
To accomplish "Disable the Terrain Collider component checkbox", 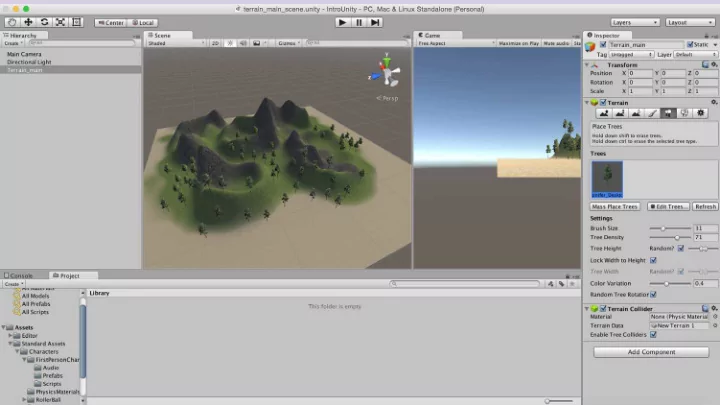I will tap(603, 309).
